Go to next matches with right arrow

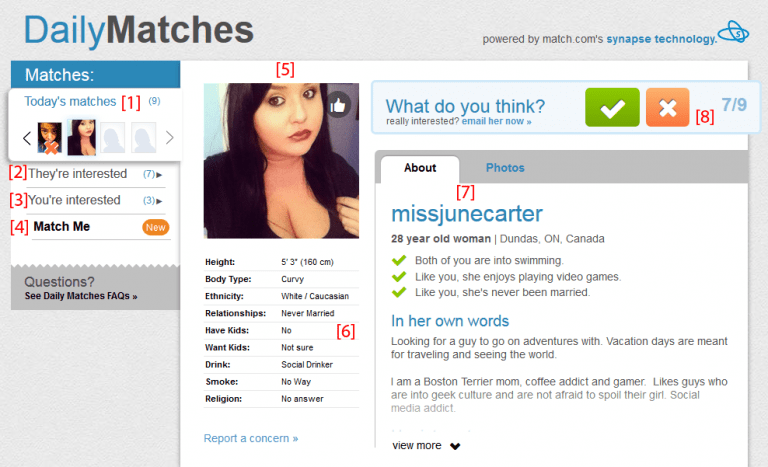point(169,138)
